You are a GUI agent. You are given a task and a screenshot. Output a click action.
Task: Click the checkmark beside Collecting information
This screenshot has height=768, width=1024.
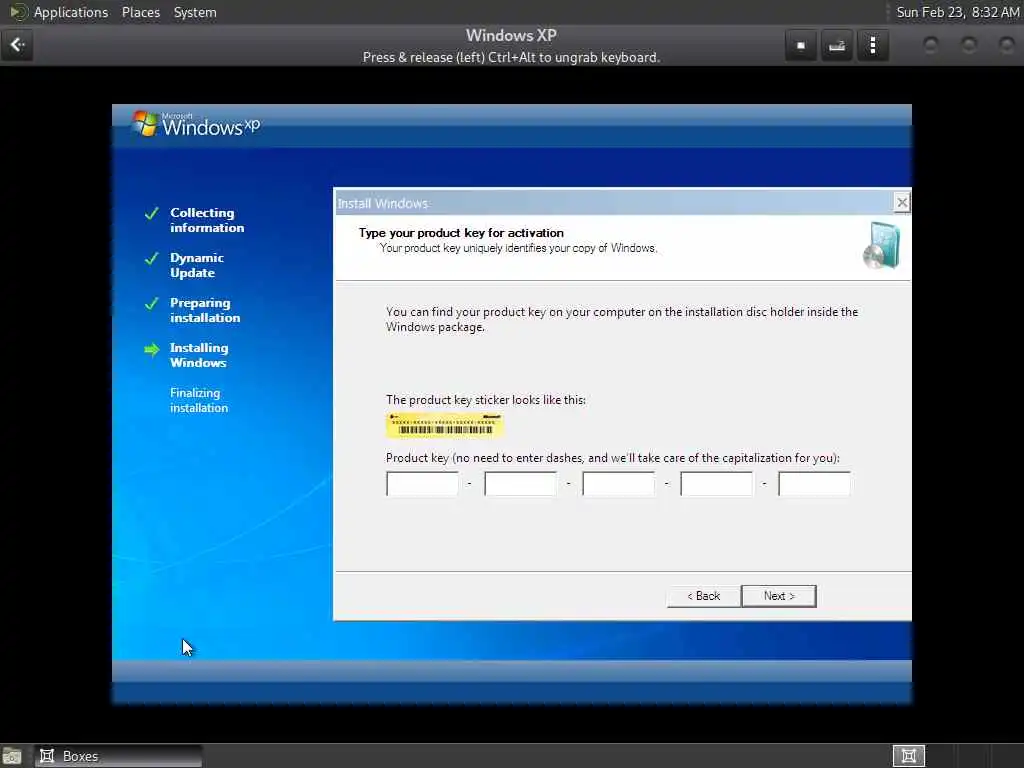[152, 214]
